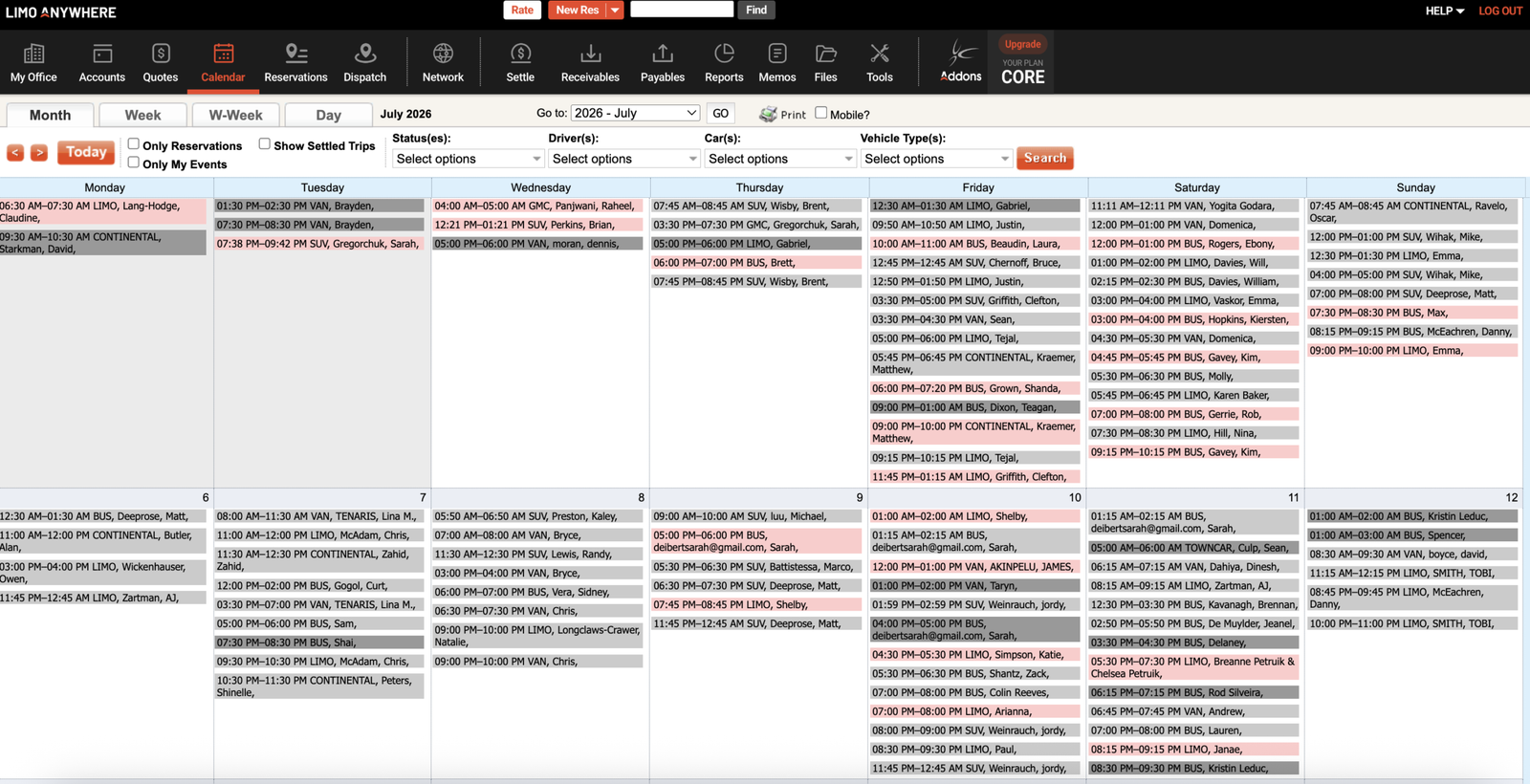Switch to the Day tab
The image size is (1530, 784).
[x=328, y=115]
